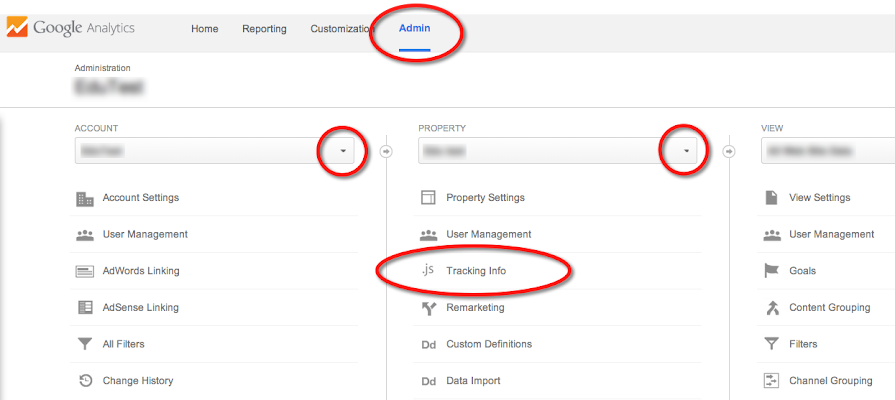Click the Channel Grouping icon

(771, 381)
